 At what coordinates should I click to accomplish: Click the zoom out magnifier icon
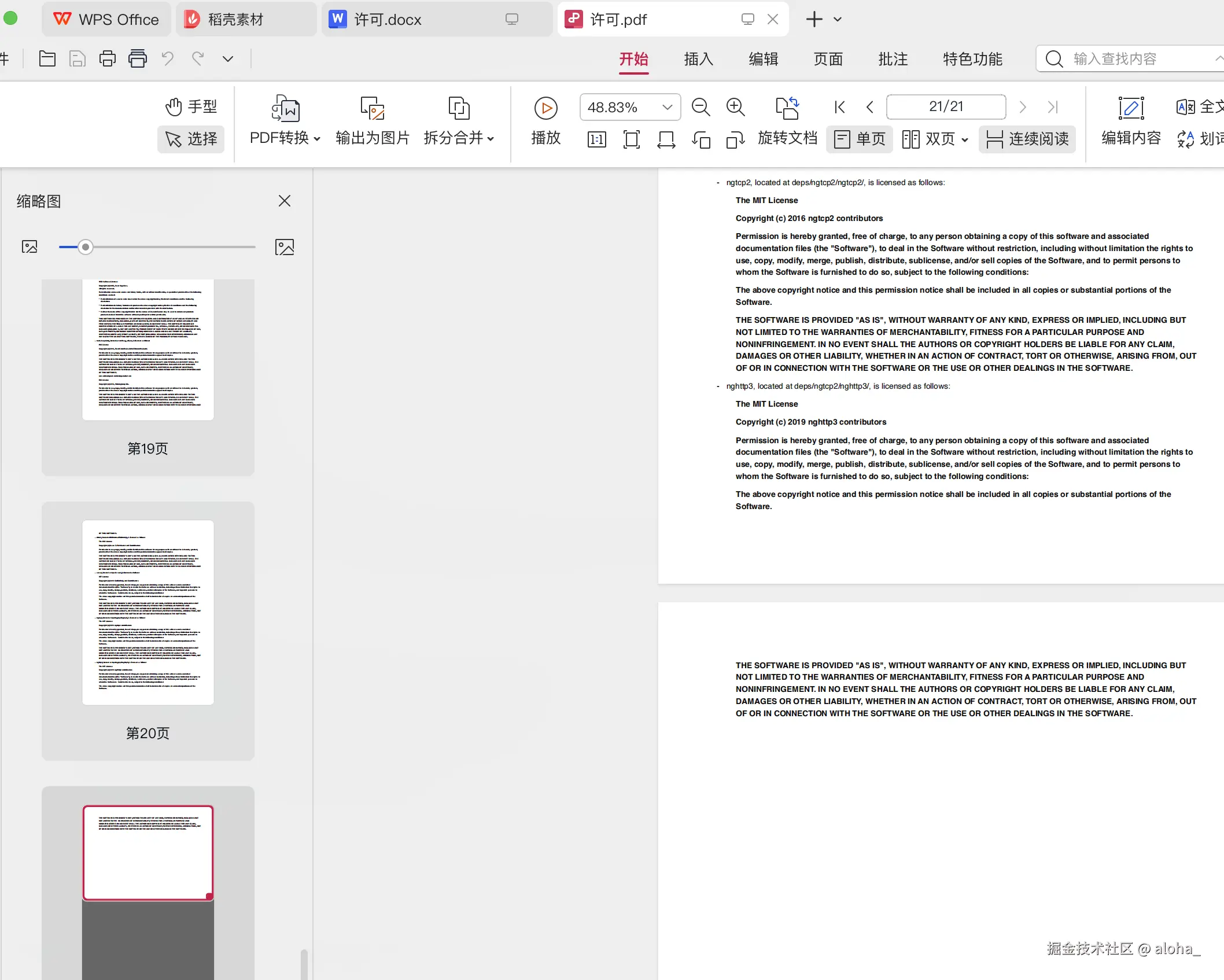[701, 107]
